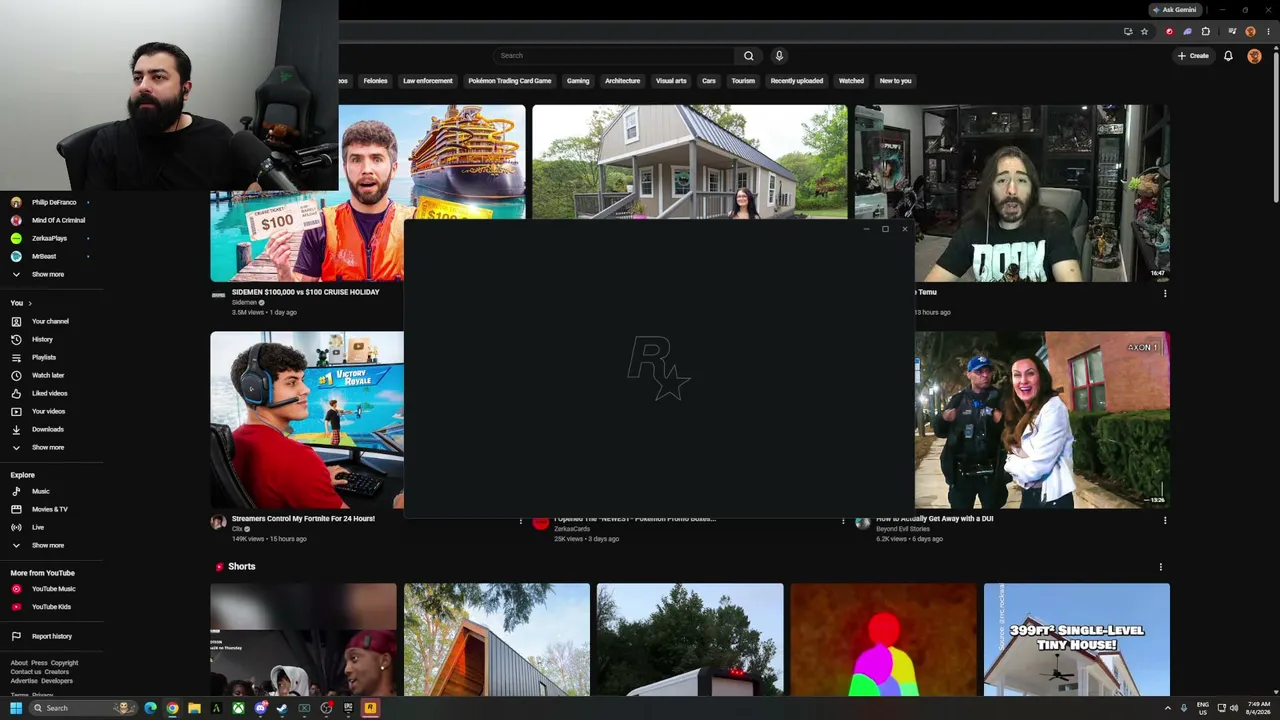Open options for the Temu video
The width and height of the screenshot is (1280, 720).
[x=1165, y=294]
